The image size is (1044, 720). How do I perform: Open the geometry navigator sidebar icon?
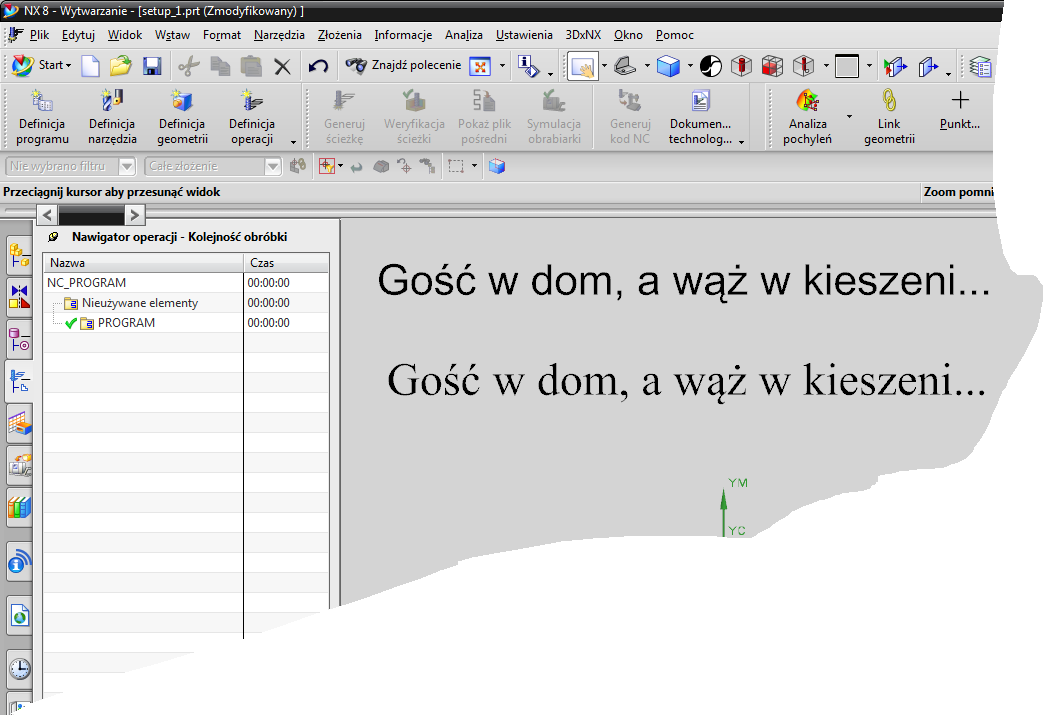coord(20,424)
